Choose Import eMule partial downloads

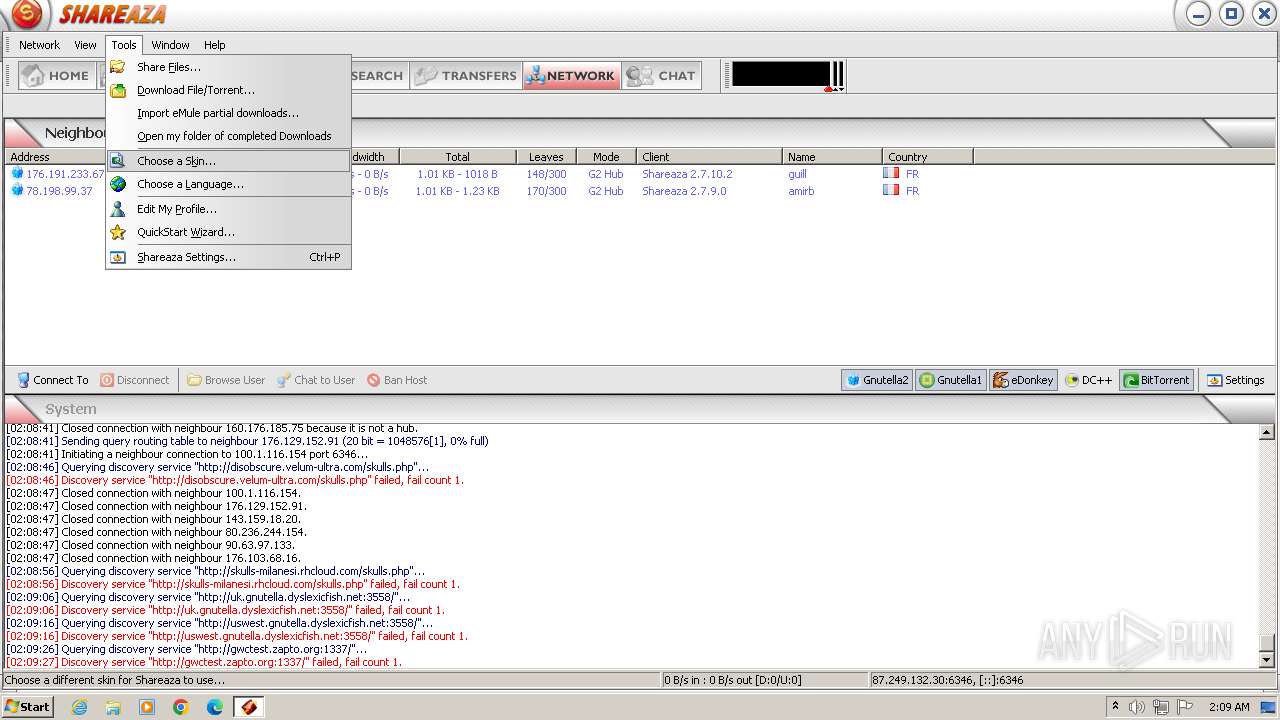228,113
